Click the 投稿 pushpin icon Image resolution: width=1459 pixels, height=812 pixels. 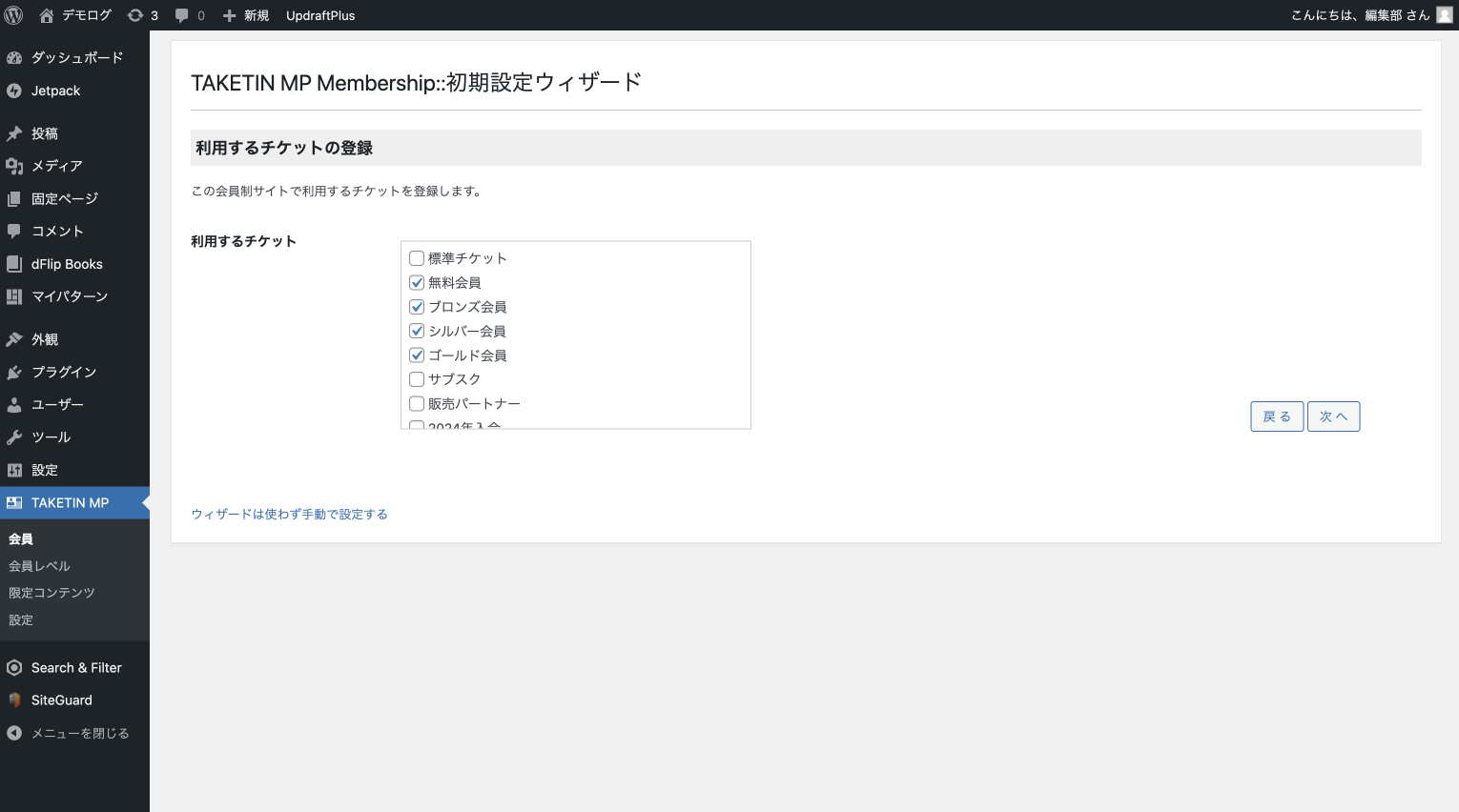14,133
